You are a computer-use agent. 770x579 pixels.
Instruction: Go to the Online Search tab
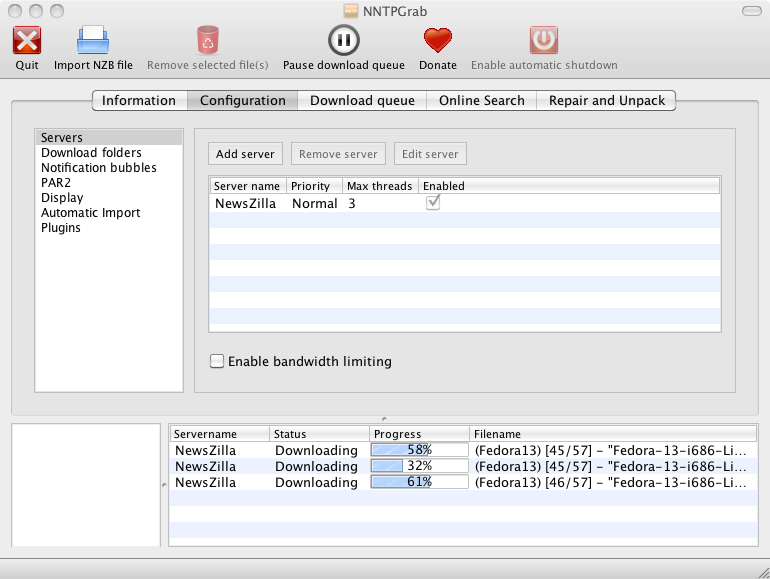pyautogui.click(x=481, y=100)
